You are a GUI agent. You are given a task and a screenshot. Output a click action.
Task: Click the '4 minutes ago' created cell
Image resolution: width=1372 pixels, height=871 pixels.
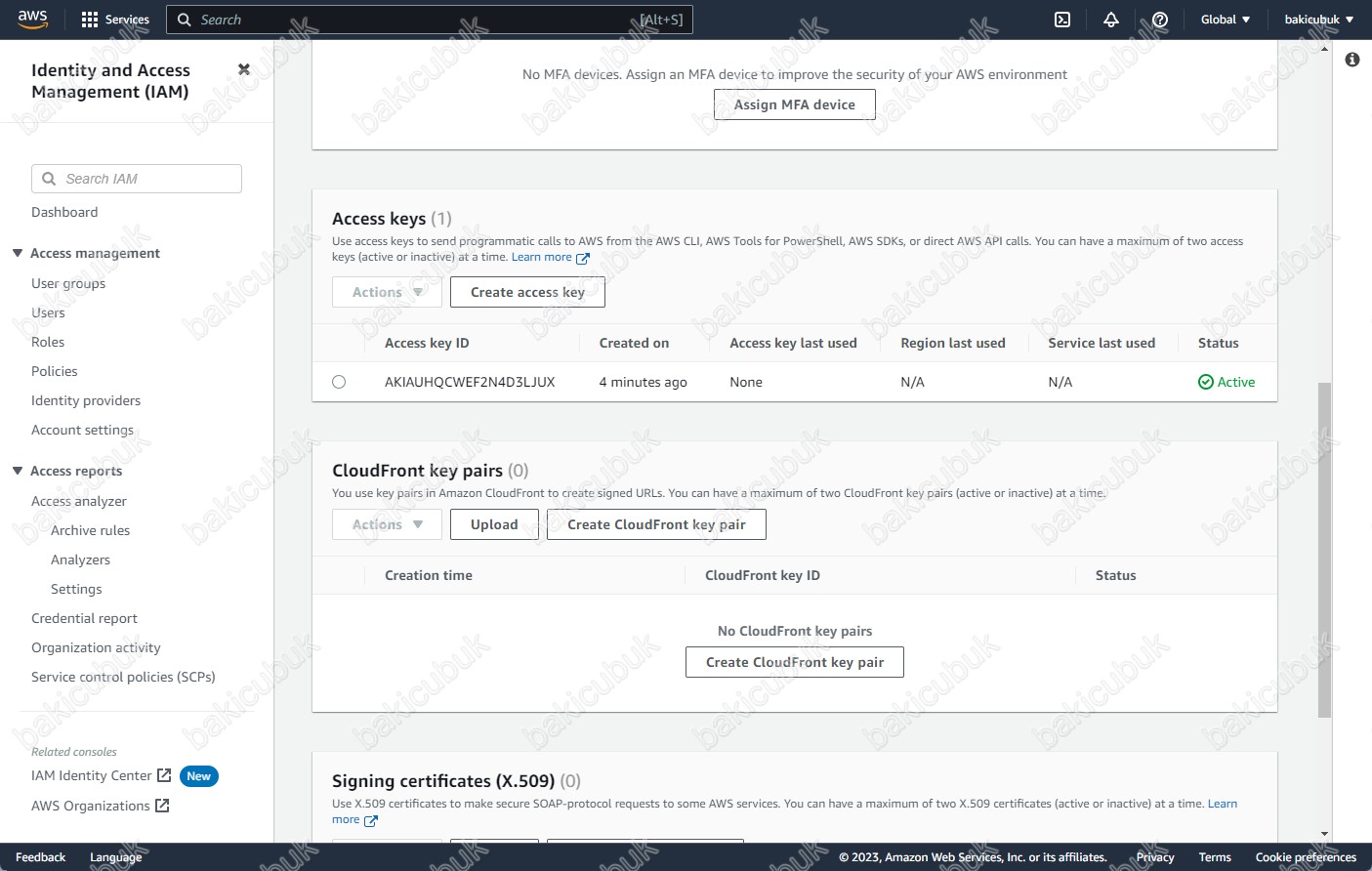[x=643, y=382]
